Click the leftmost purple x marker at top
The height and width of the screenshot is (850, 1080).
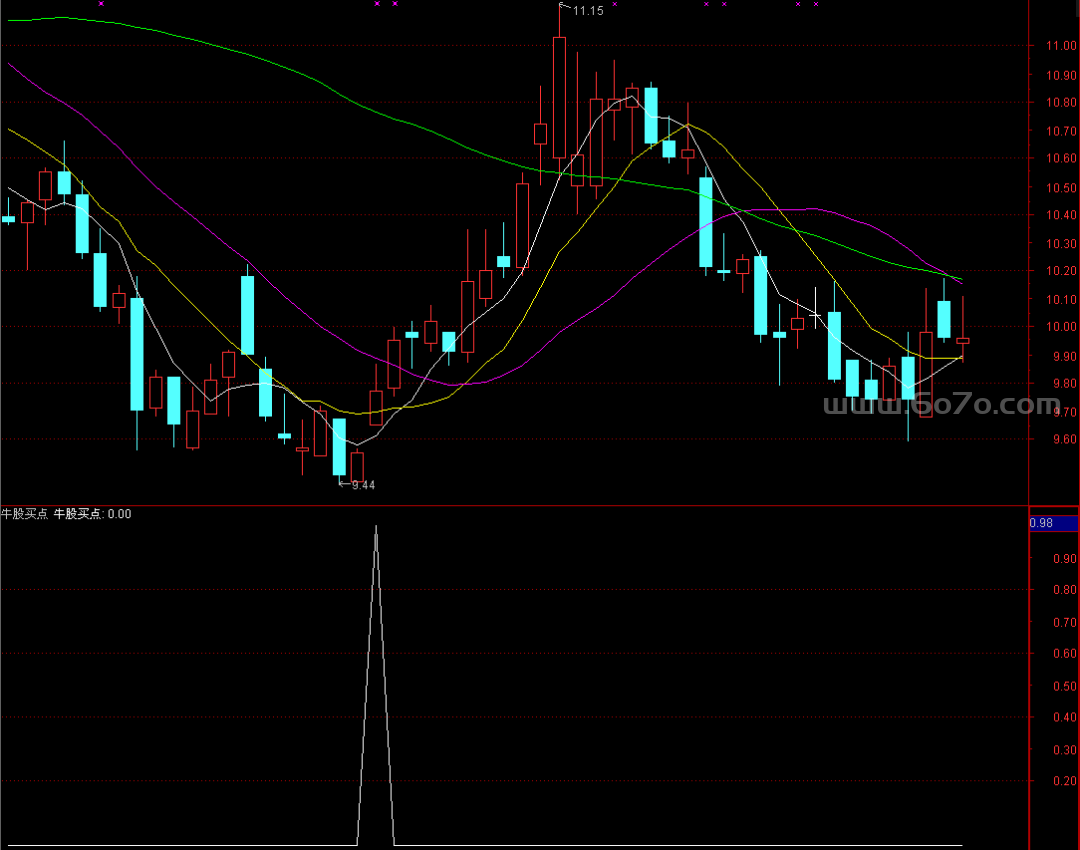(x=101, y=4)
